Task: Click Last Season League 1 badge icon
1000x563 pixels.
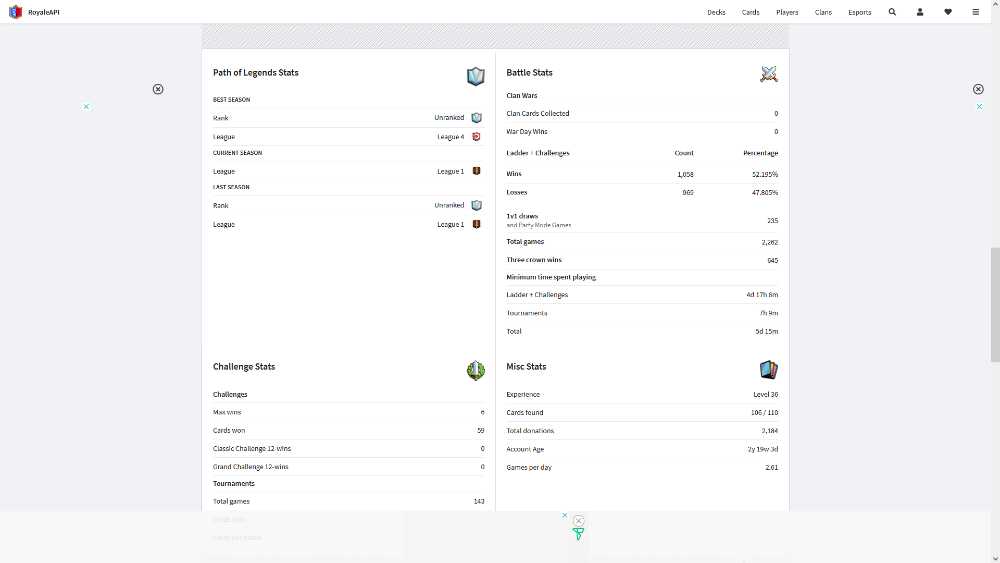Action: pyautogui.click(x=476, y=224)
